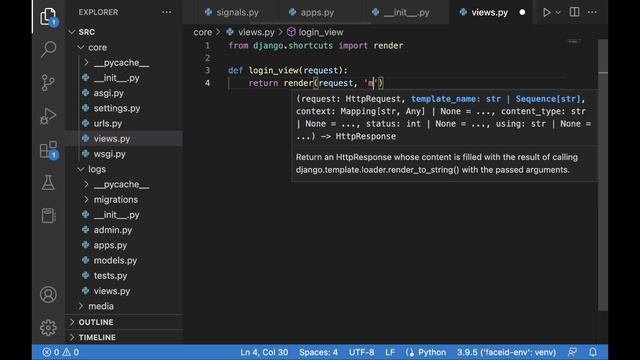Change indentation via Spaces: 4
Image resolution: width=640 pixels, height=360 pixels.
[x=318, y=352]
